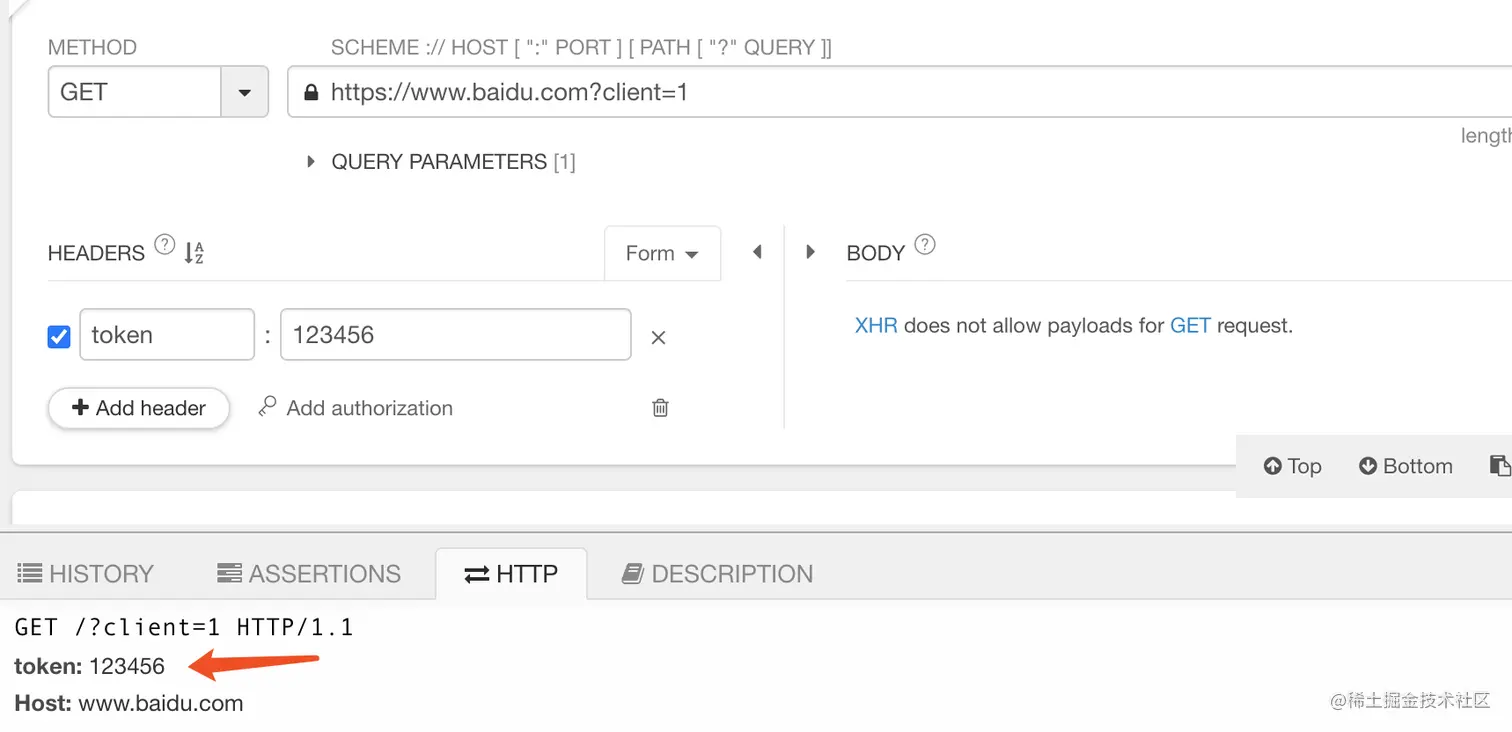Open the GET method dropdown
This screenshot has width=1512, height=732.
point(244,92)
